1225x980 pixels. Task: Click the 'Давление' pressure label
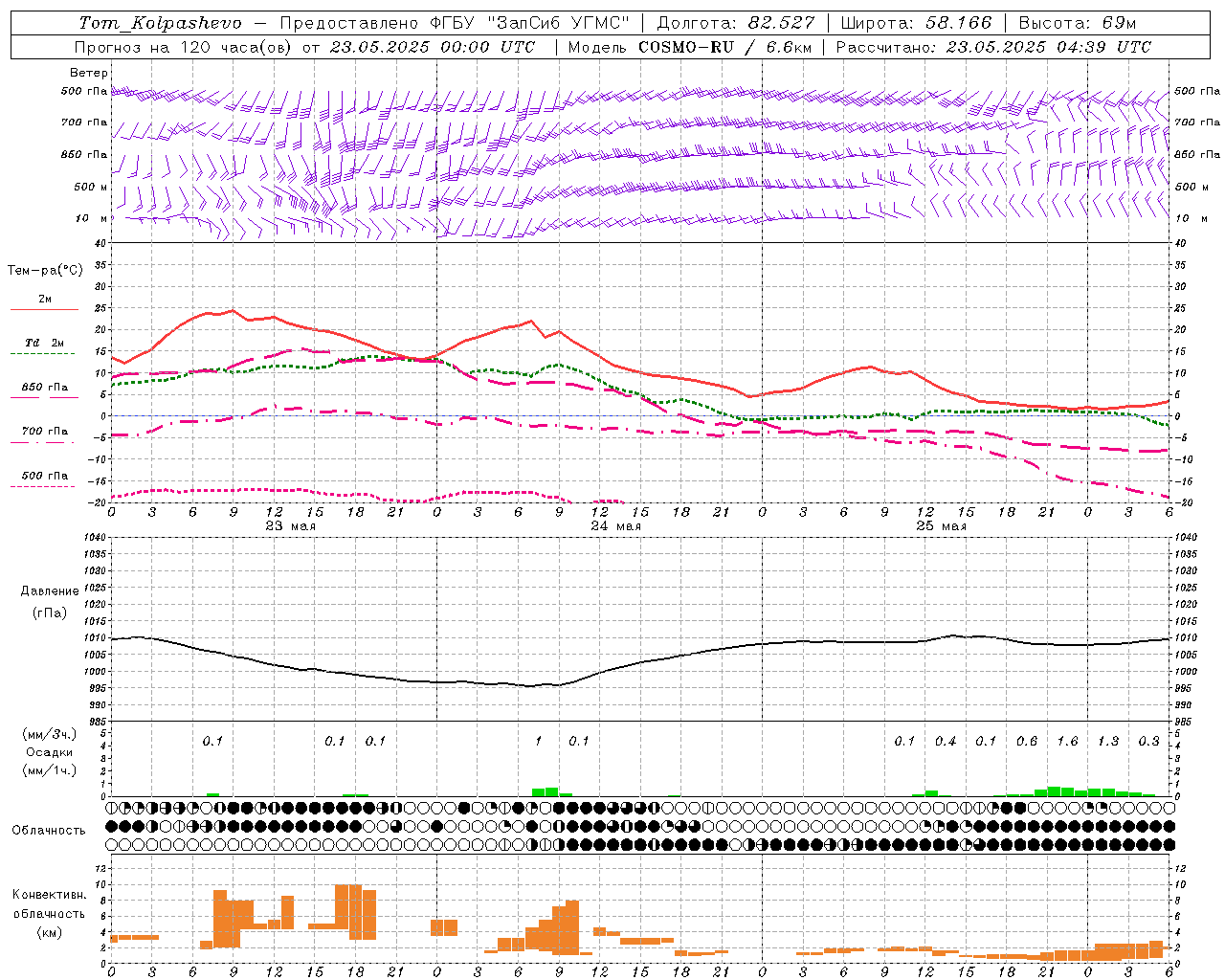pyautogui.click(x=49, y=591)
